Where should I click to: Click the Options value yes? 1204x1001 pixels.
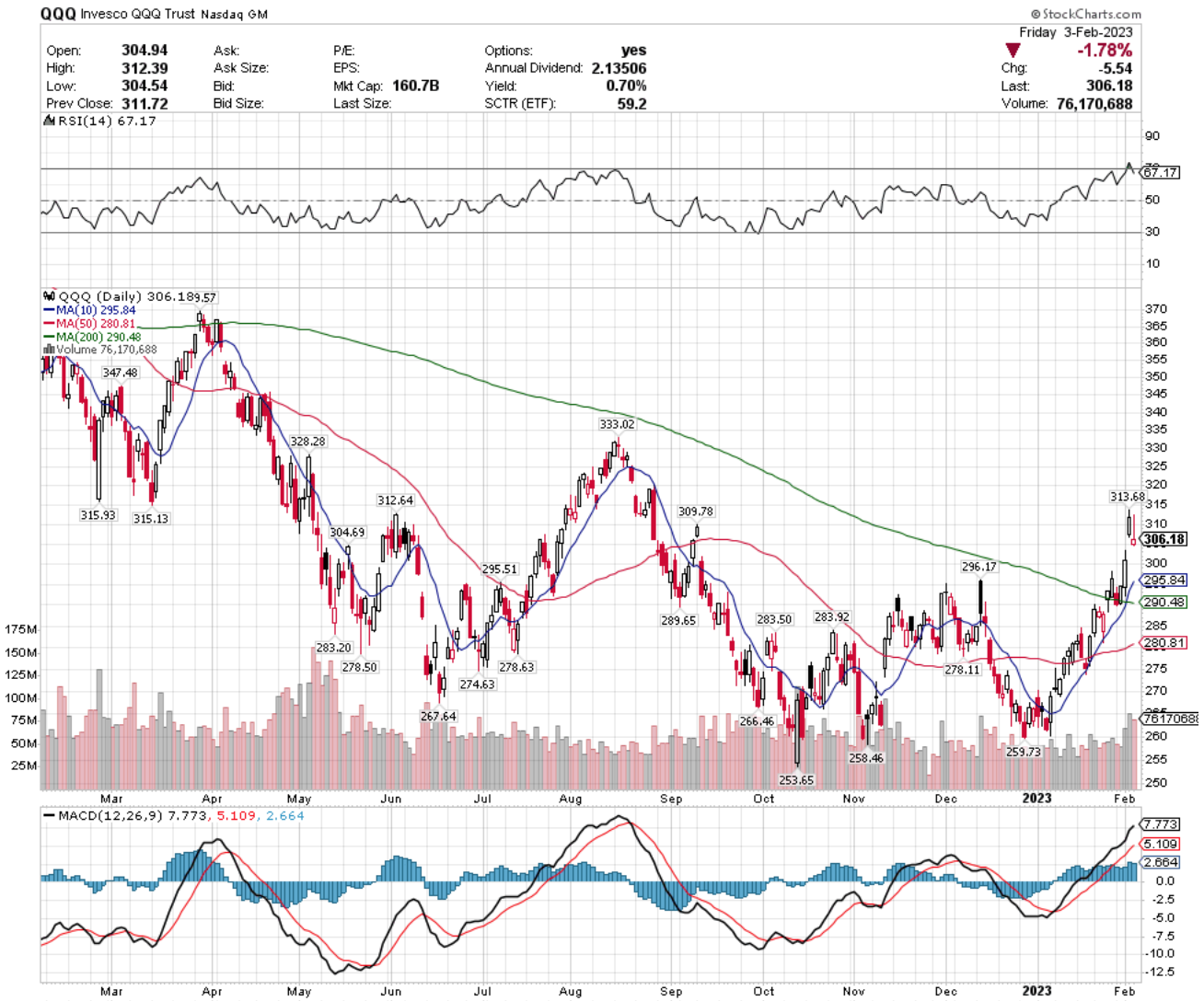(633, 51)
